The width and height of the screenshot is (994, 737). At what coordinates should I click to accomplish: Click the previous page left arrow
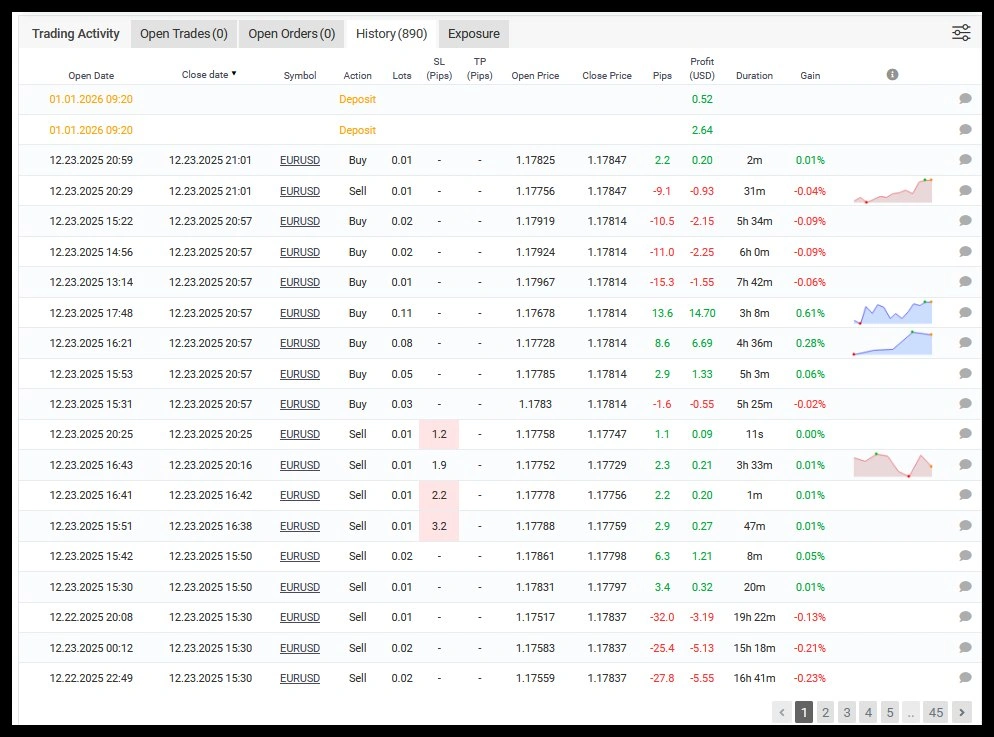pos(782,712)
